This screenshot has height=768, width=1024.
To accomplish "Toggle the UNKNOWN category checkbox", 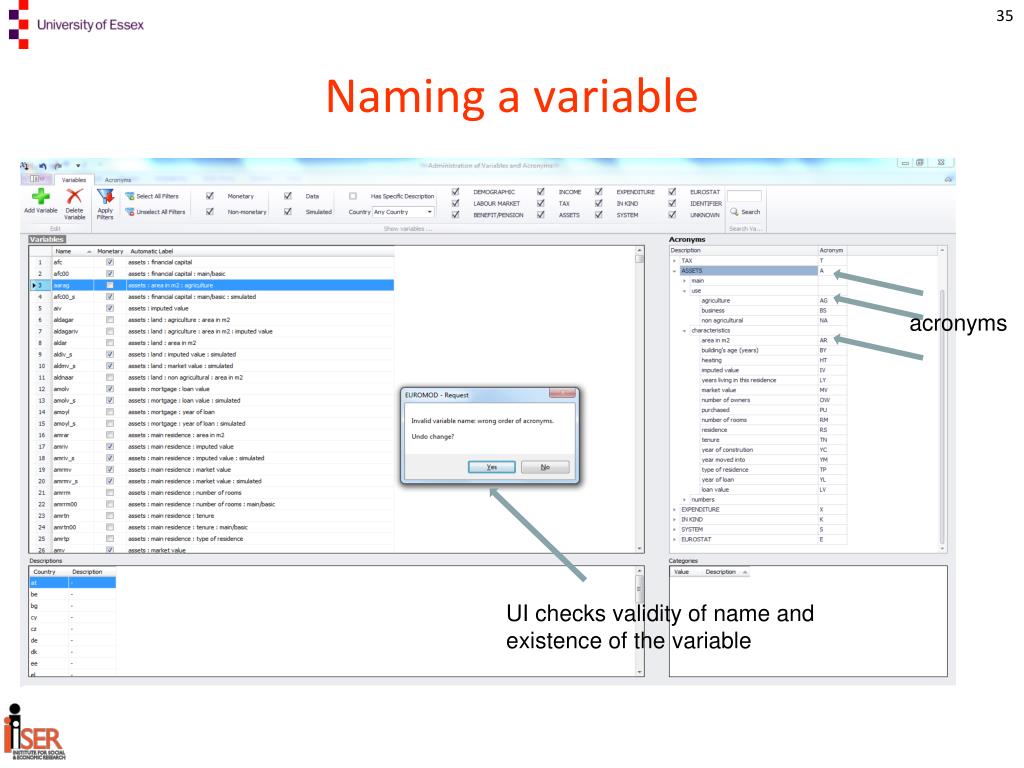I will pos(673,215).
